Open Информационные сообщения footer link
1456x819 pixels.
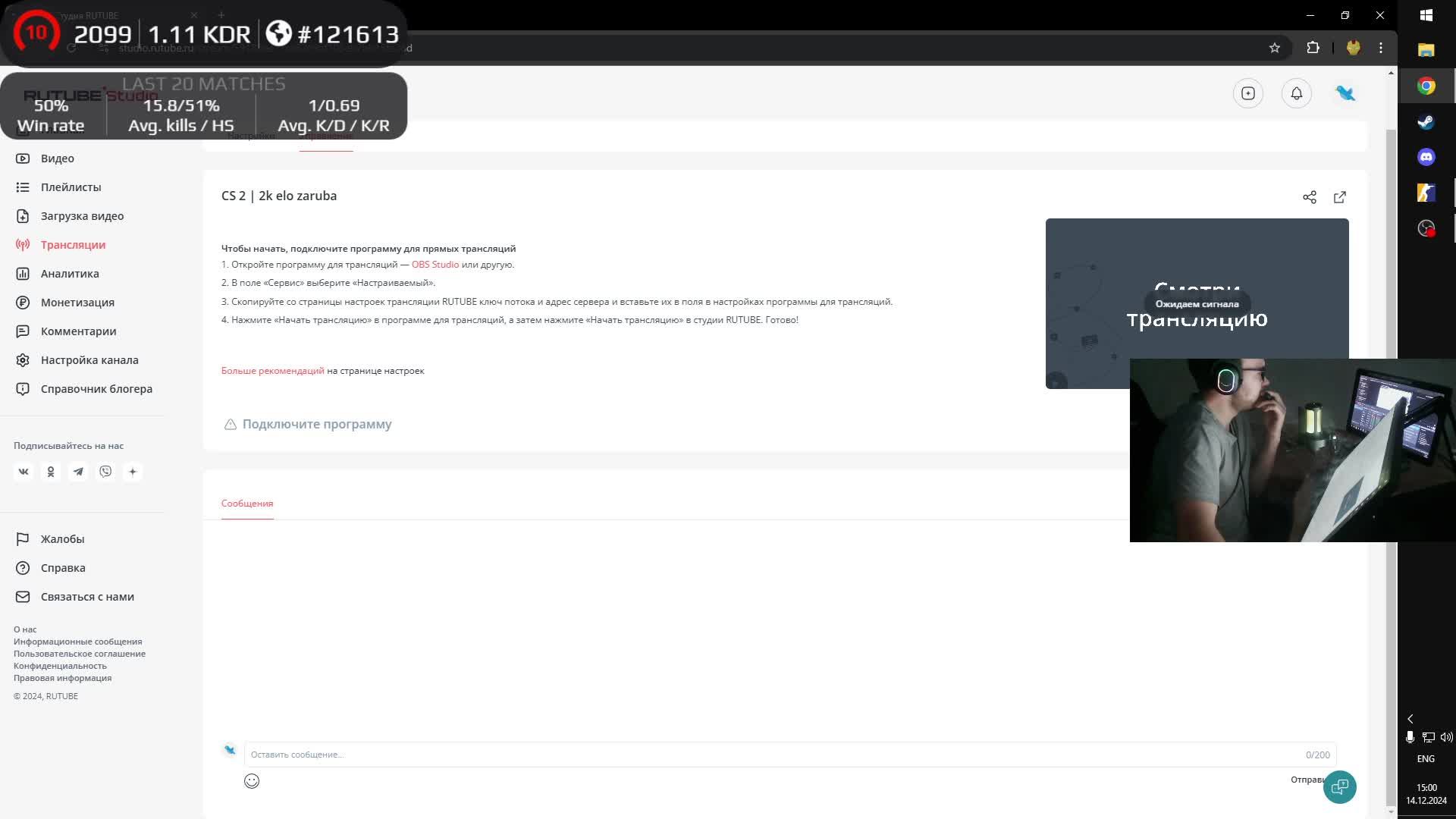[78, 642]
